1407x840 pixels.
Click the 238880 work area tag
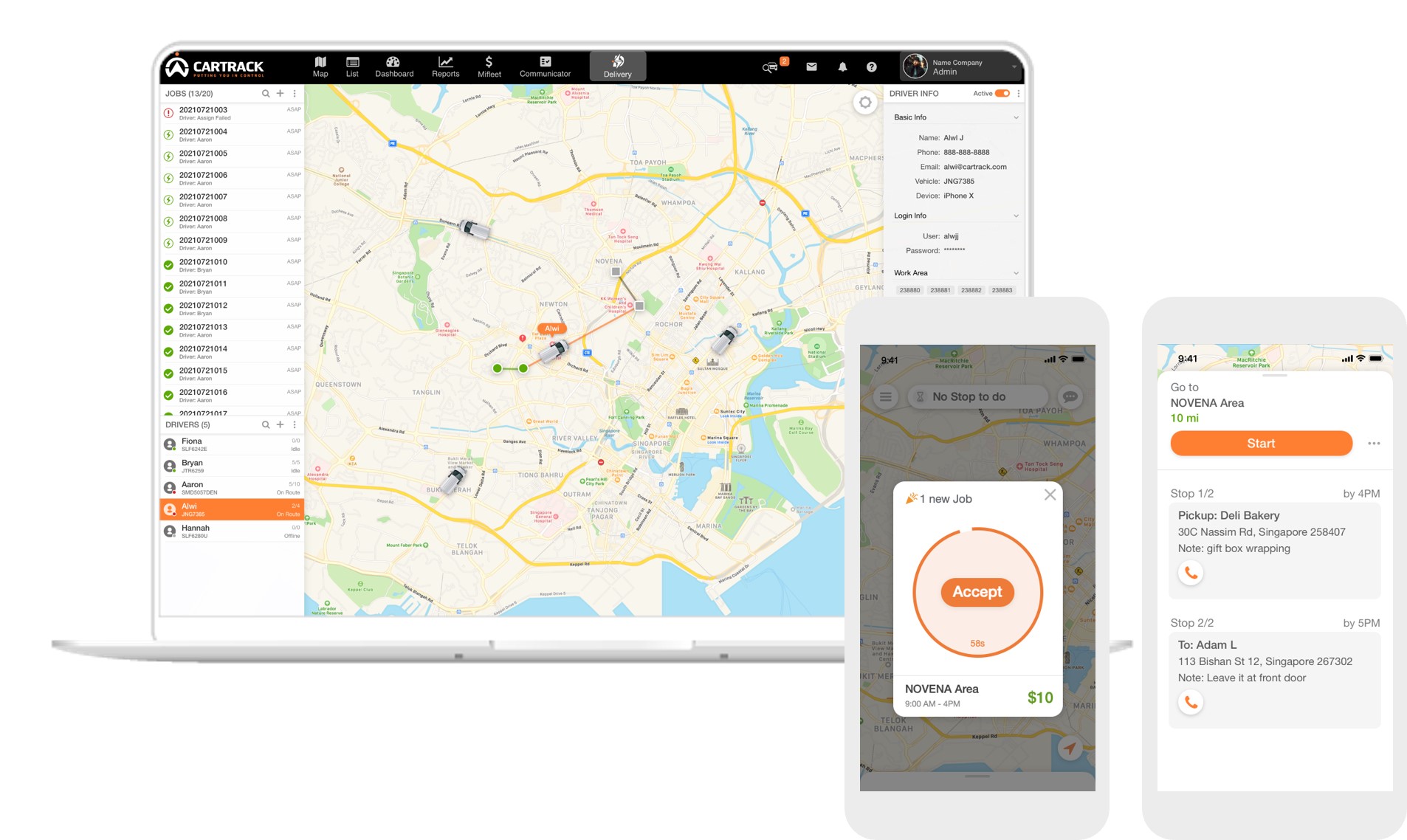click(x=910, y=290)
